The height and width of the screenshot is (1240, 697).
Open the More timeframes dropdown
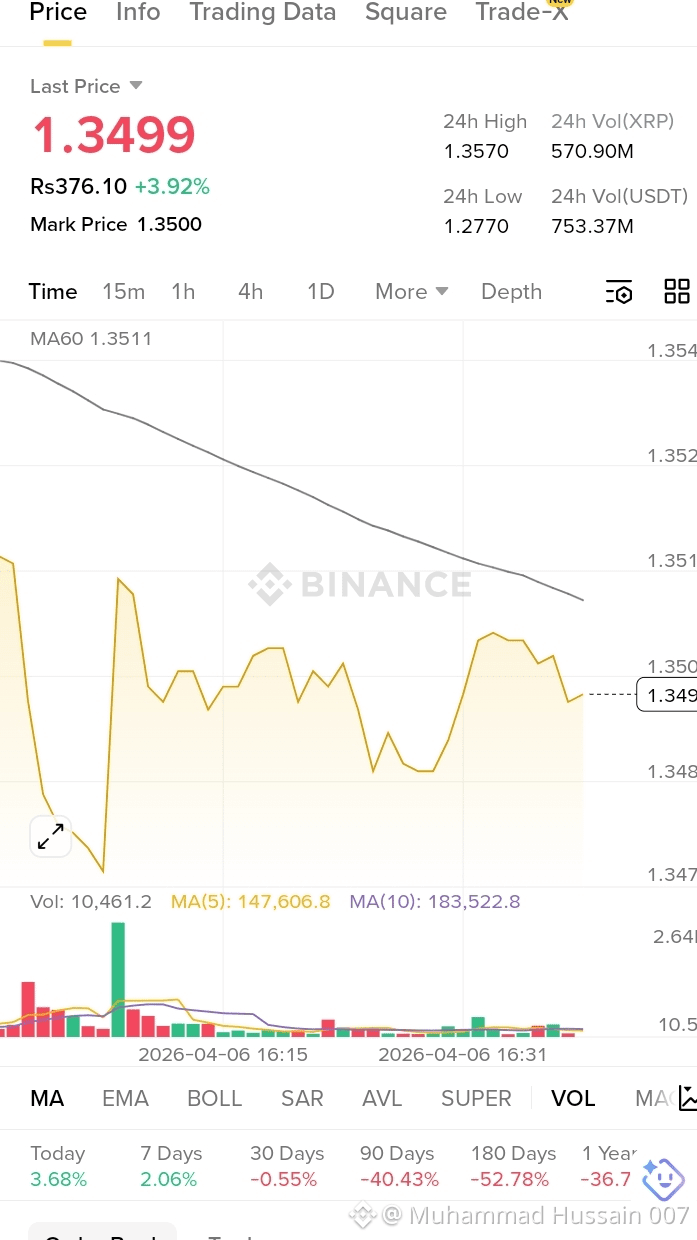[411, 291]
